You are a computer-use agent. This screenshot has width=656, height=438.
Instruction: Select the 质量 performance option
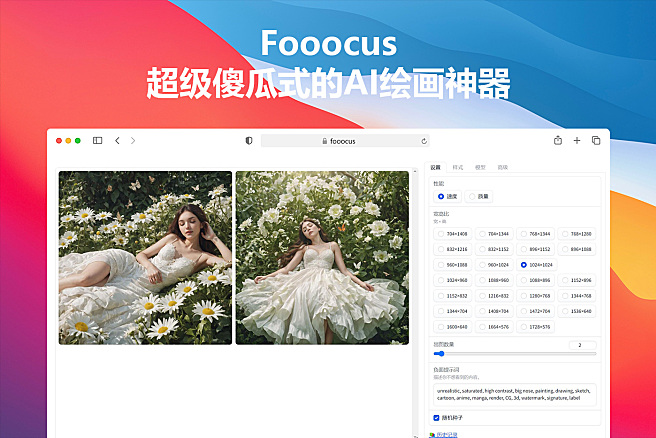(x=479, y=196)
